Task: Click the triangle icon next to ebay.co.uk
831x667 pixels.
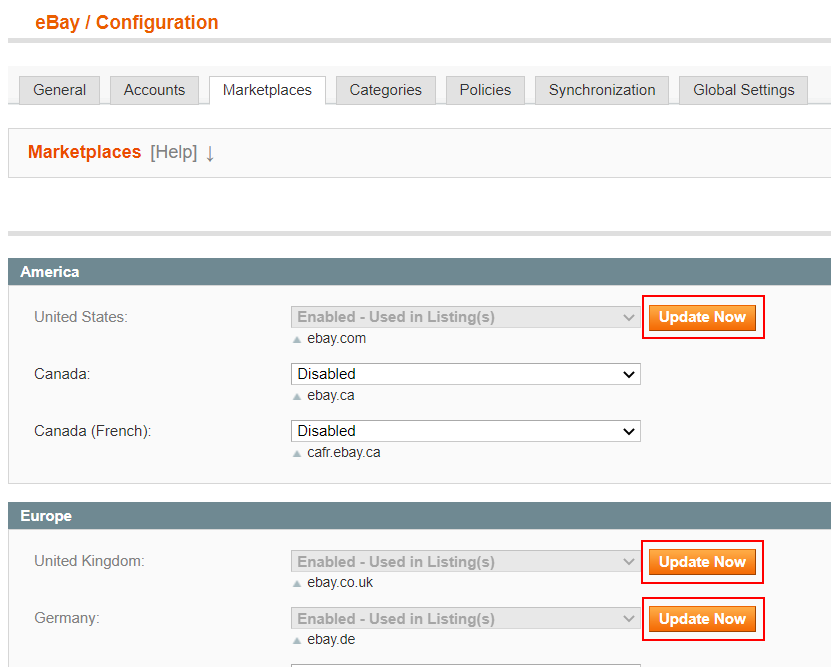Action: point(297,583)
